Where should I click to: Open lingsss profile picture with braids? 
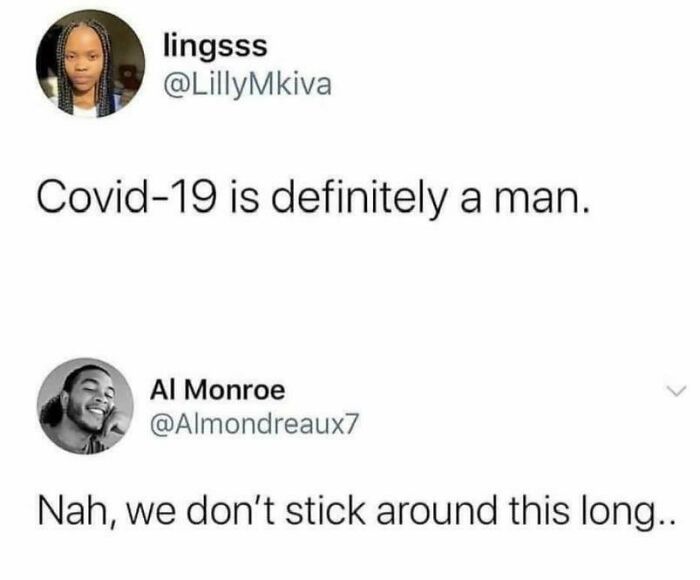pos(91,63)
